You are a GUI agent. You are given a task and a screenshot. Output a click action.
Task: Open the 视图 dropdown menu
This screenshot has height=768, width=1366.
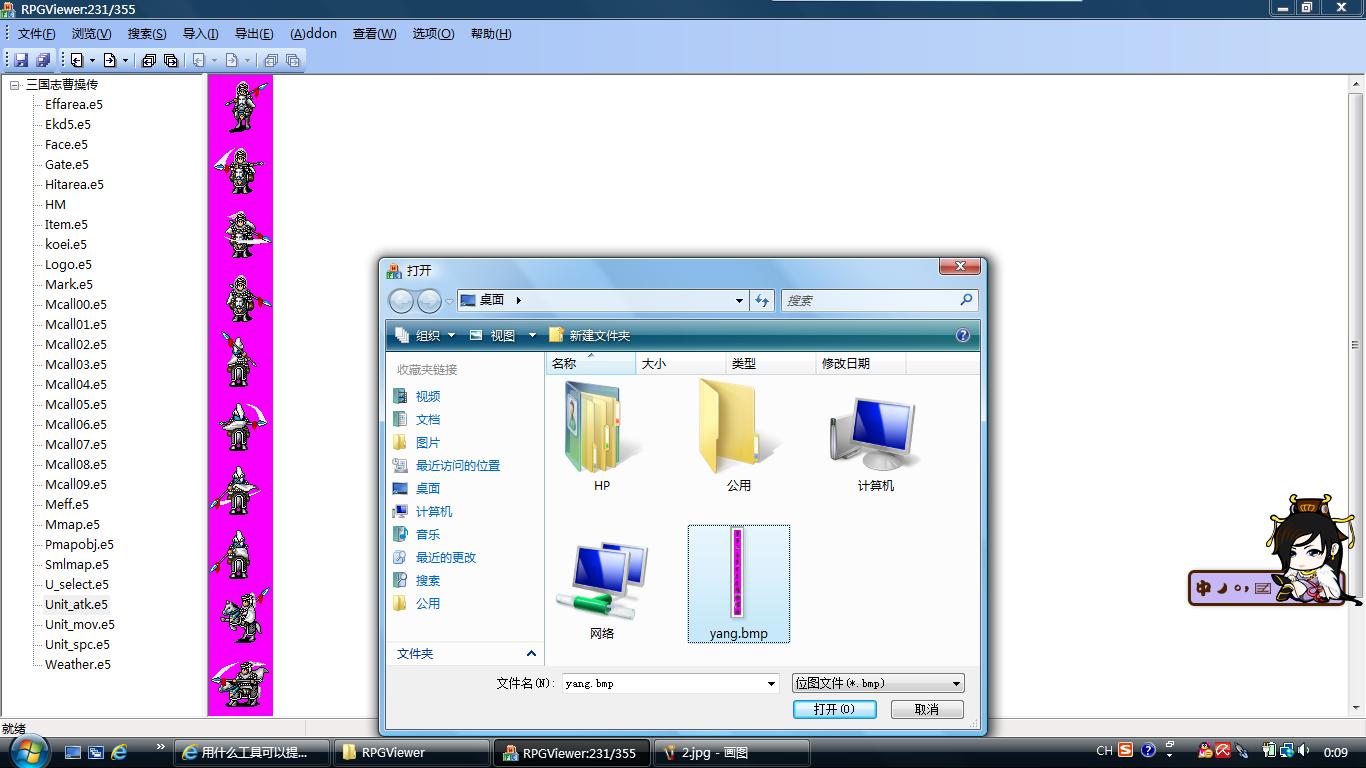point(503,335)
